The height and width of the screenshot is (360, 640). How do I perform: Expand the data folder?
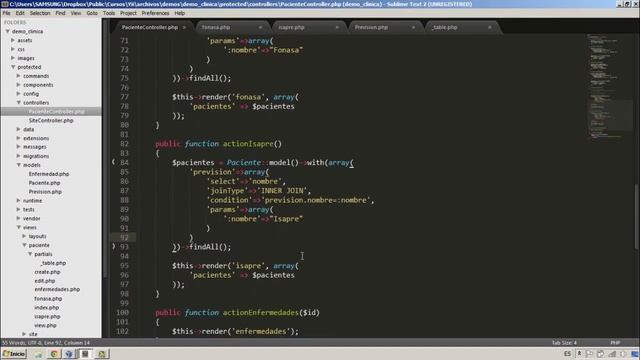pos(19,129)
